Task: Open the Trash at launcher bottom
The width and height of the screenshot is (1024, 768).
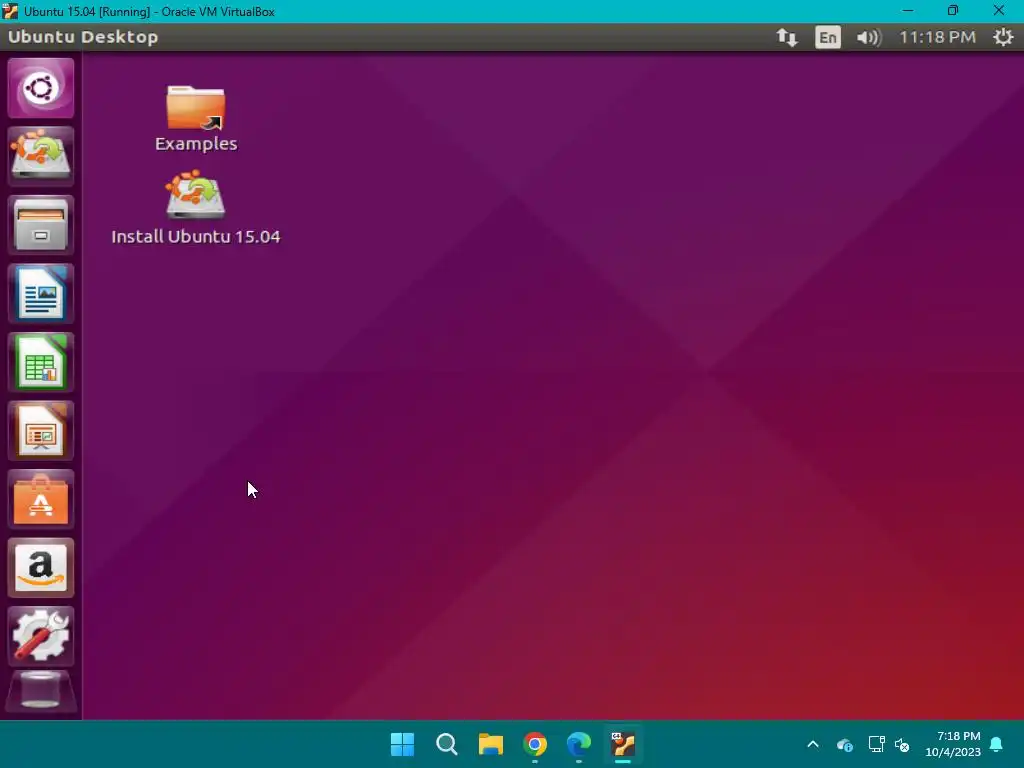Action: (40, 692)
